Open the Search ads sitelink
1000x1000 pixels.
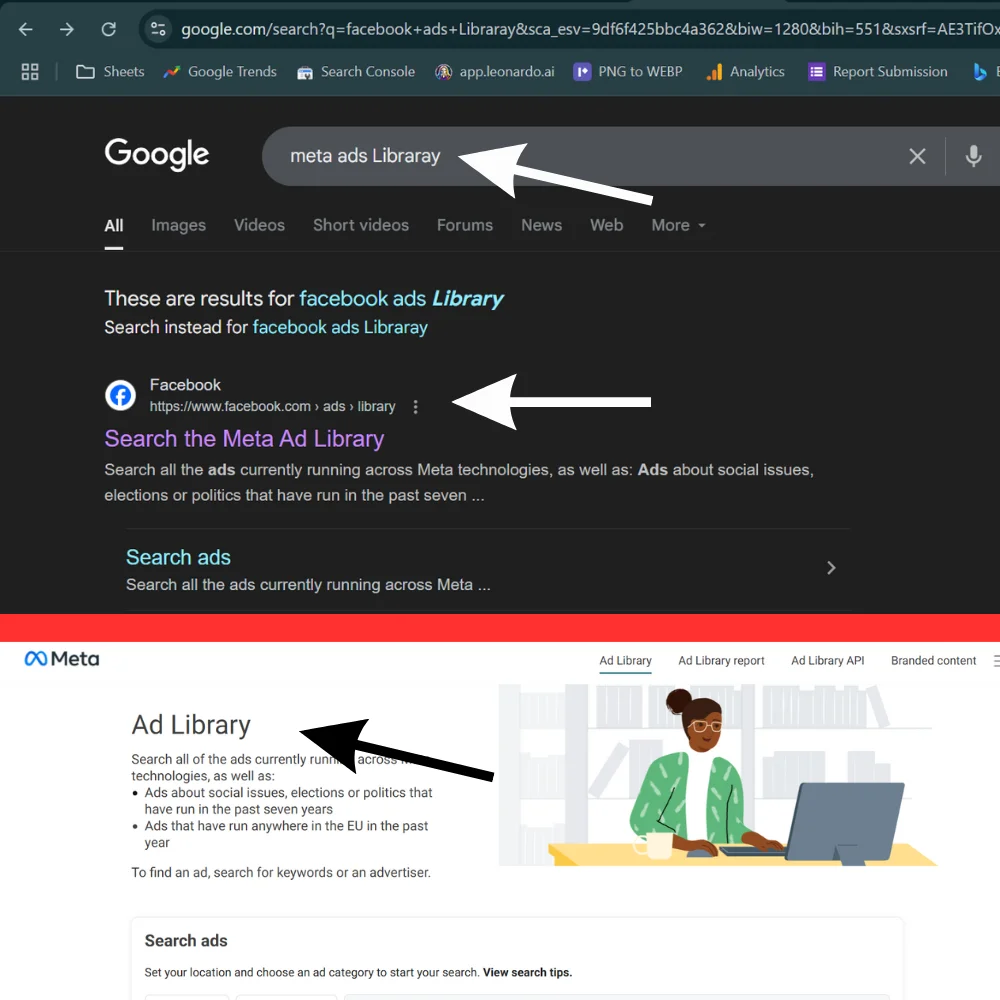(x=178, y=557)
